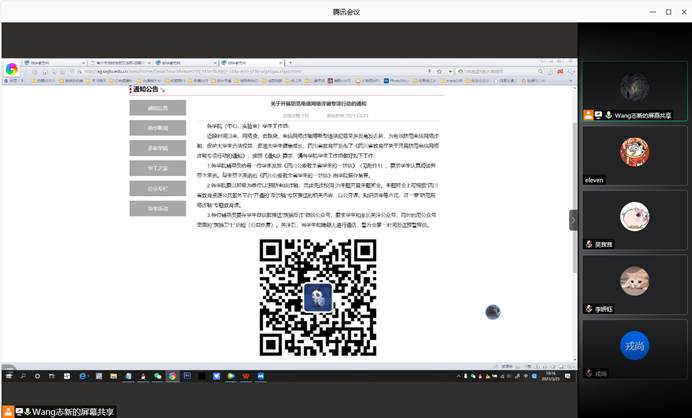Screen dimensions: 692x418
Task: Click the orange host icon on Wang志新's tile
Action: (x=589, y=115)
